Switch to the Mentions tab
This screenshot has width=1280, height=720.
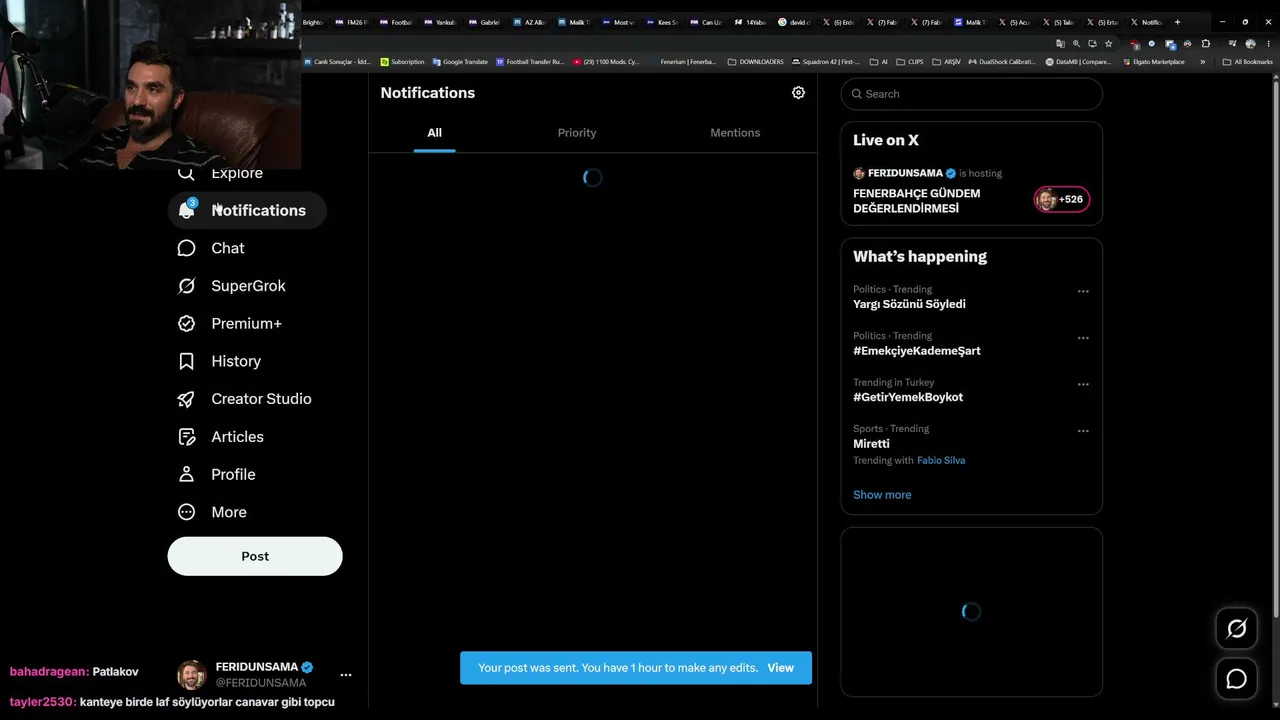click(x=735, y=133)
